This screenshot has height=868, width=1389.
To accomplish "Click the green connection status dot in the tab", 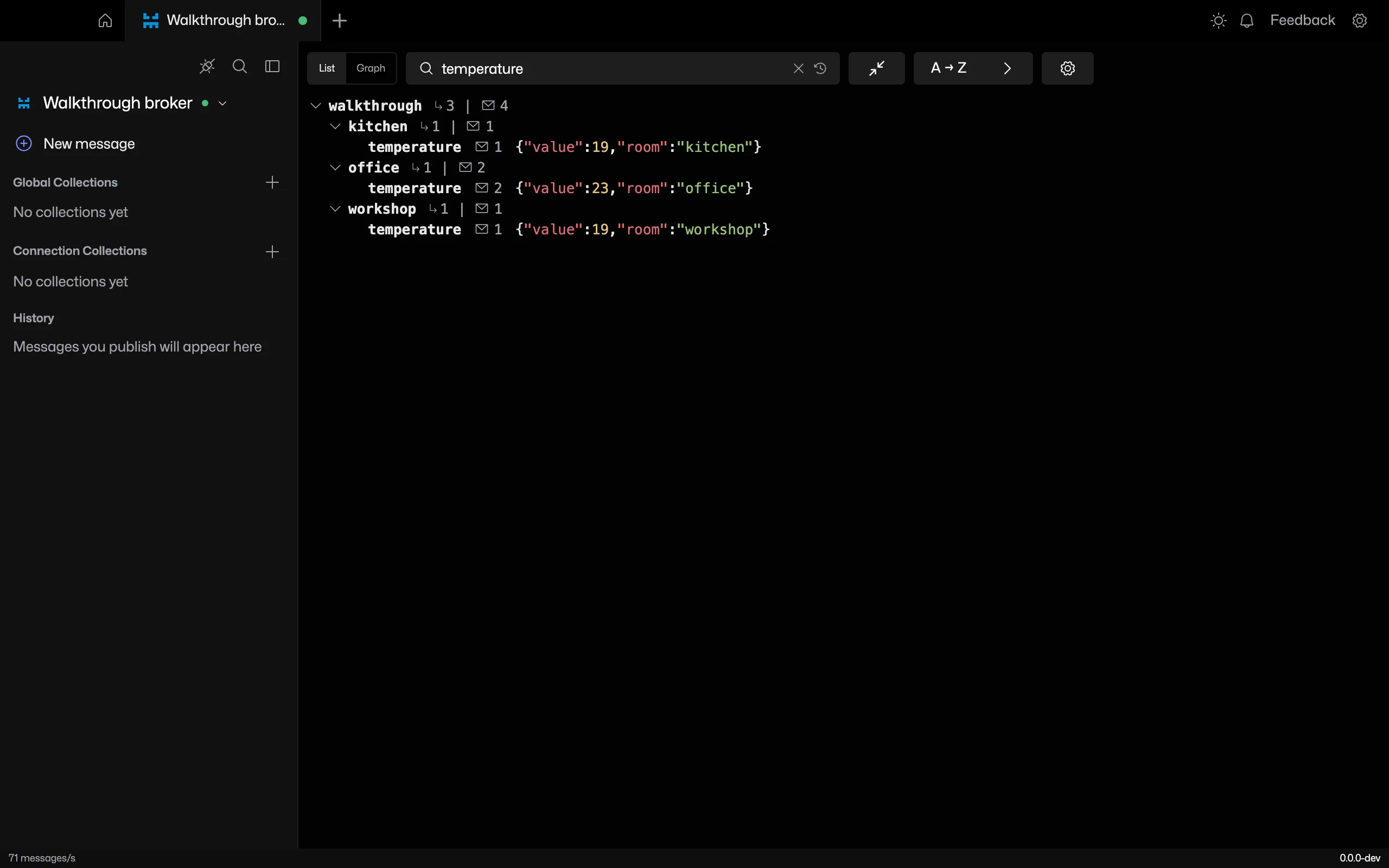I will [x=302, y=21].
